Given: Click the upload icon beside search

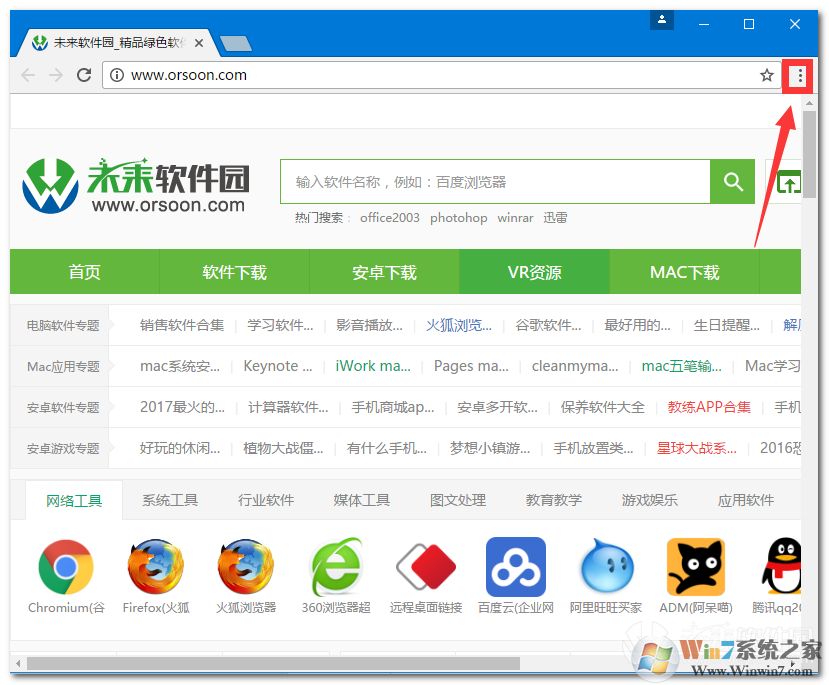Looking at the screenshot, I should tap(788, 182).
